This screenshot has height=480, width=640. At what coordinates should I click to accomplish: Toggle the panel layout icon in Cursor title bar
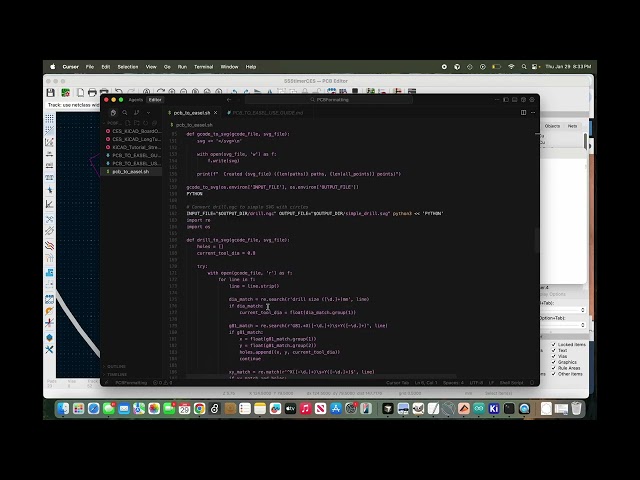(x=515, y=100)
